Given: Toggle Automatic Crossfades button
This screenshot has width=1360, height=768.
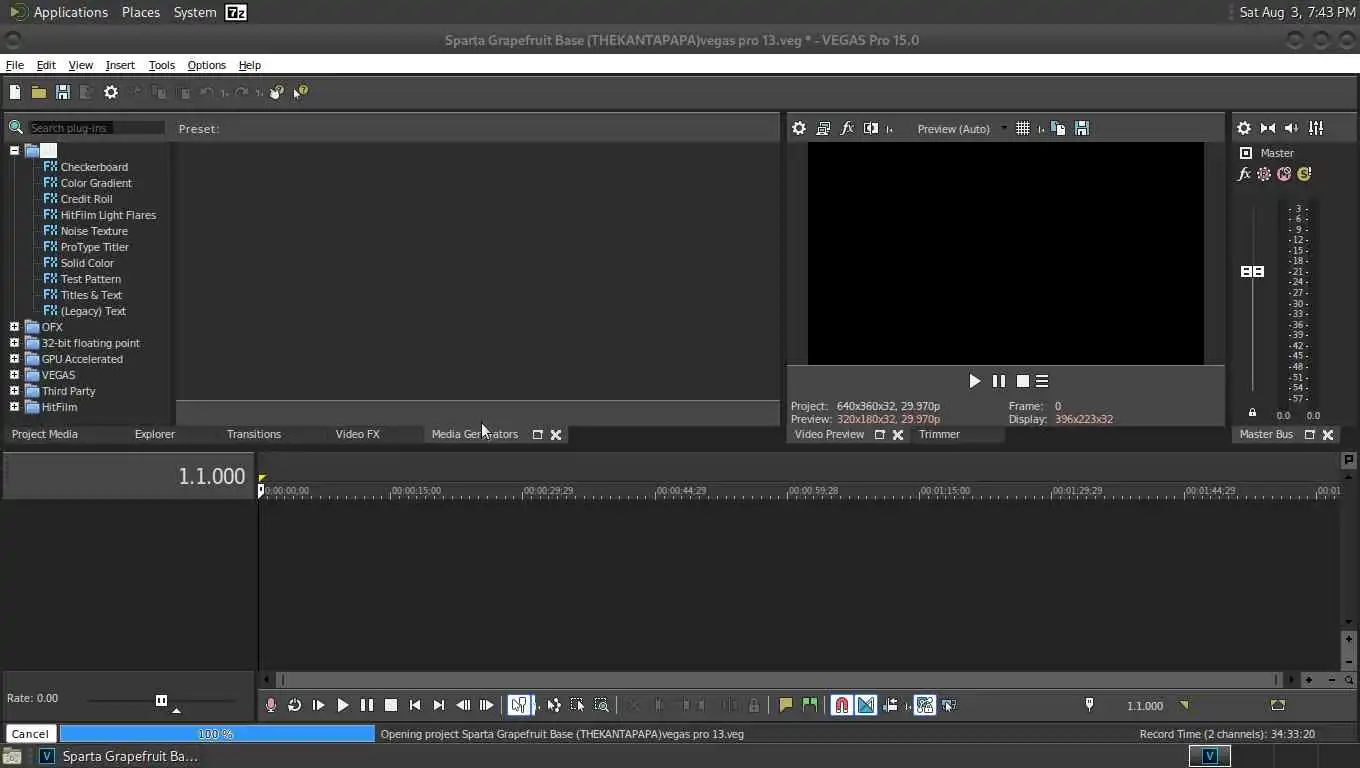Looking at the screenshot, I should (866, 705).
